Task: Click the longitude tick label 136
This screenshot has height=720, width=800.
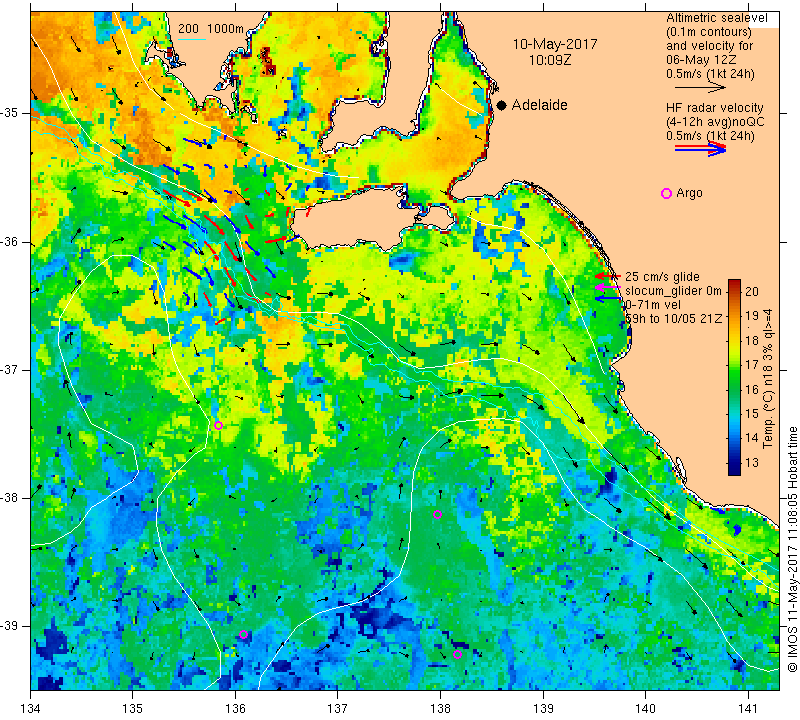Action: [x=235, y=709]
